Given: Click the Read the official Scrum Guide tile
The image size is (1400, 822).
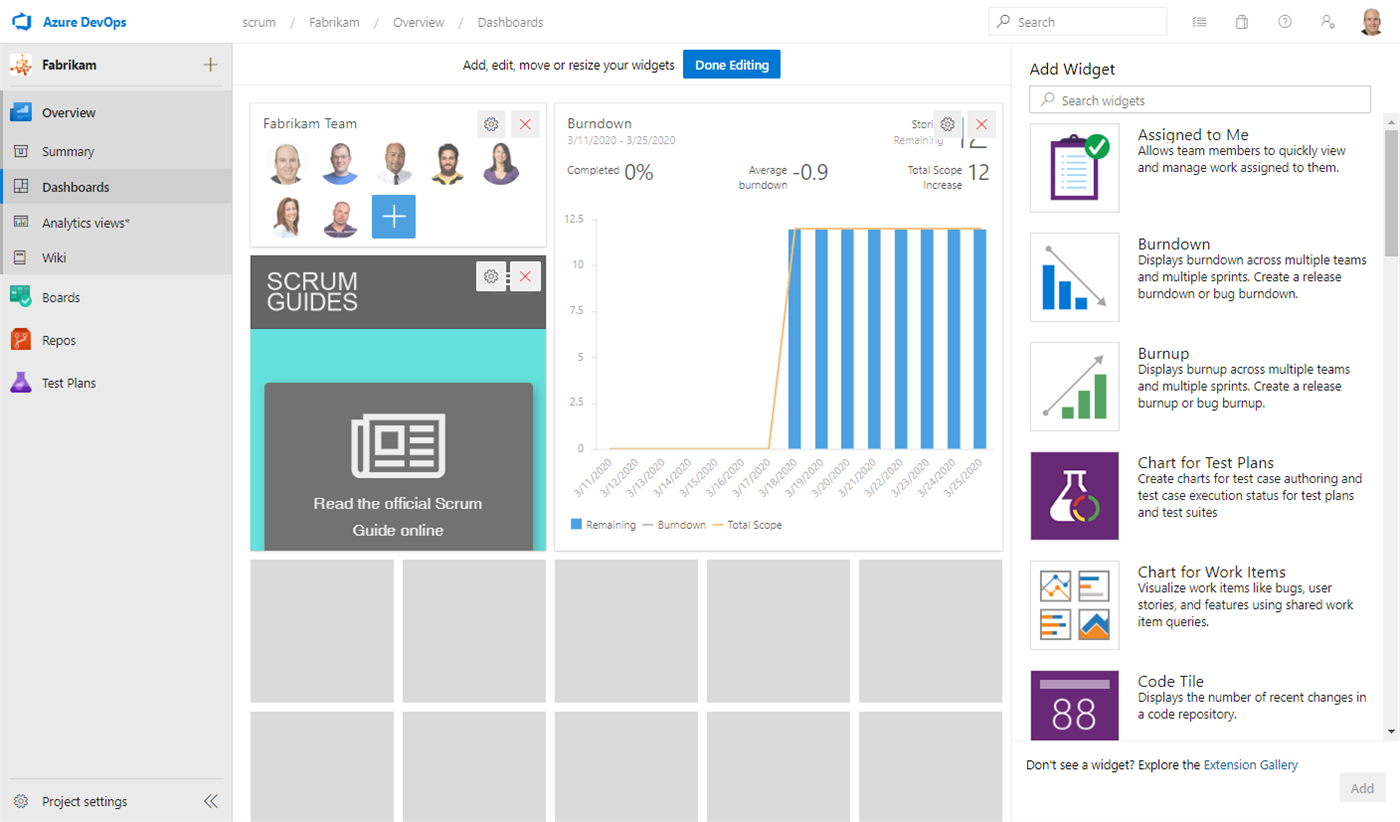Looking at the screenshot, I should tap(398, 466).
